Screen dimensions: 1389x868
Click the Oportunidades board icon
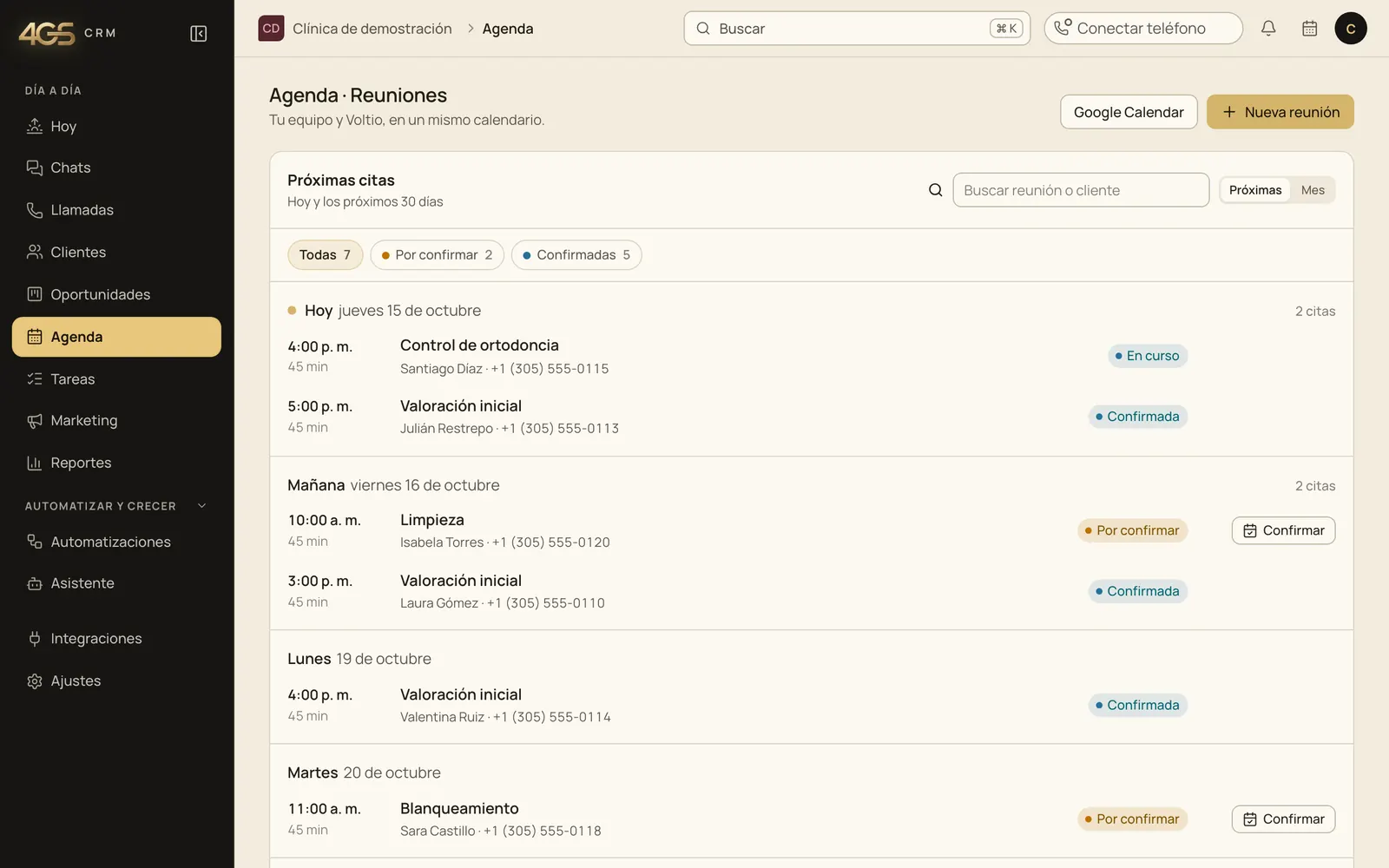[35, 294]
